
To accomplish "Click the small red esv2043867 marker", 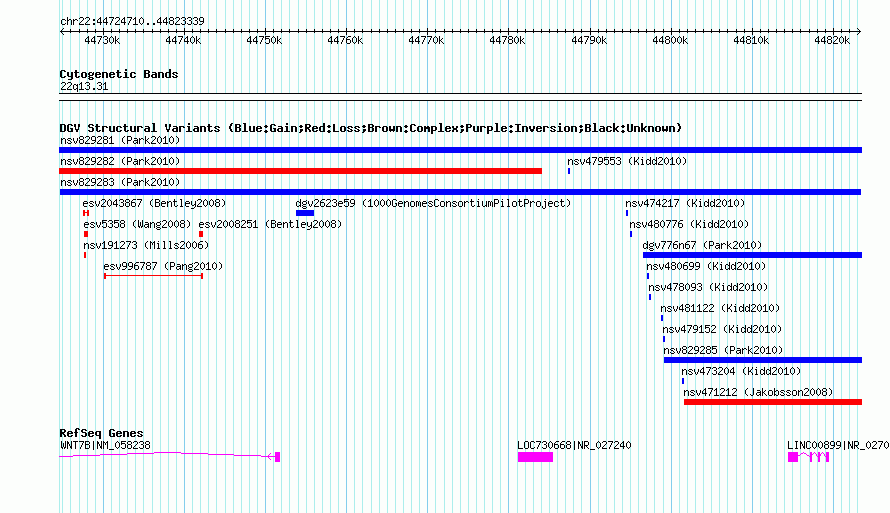I will coord(86,213).
